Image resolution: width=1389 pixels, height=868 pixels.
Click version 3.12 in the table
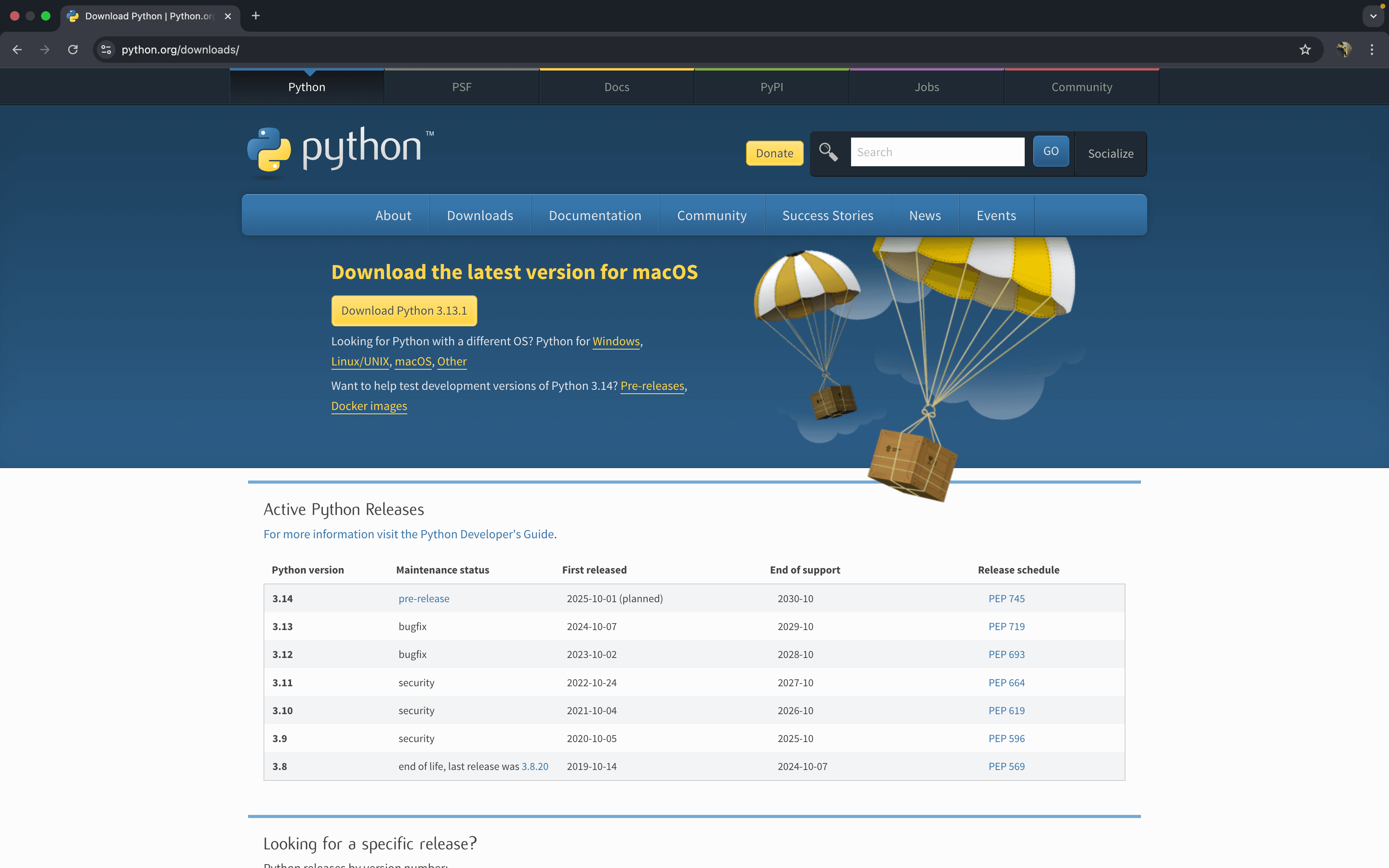(x=283, y=654)
